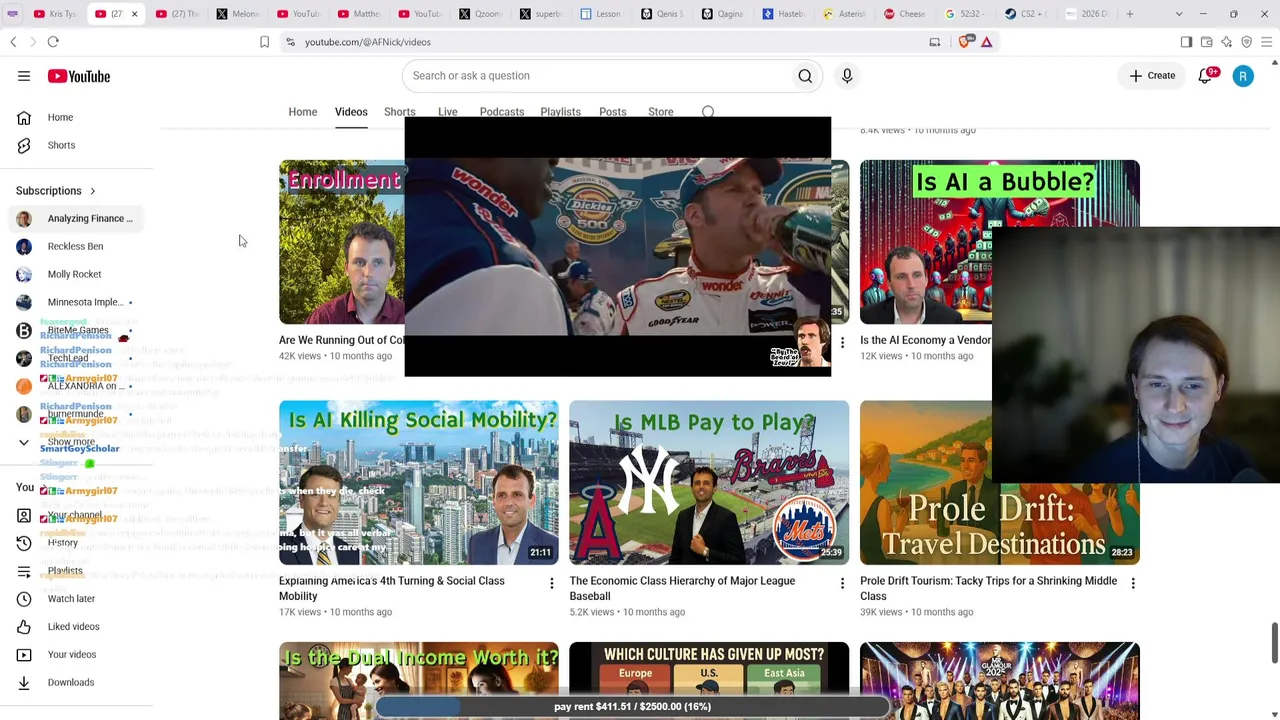
Task: Open 'Prole Drift: Travel Destinations' thumbnail
Action: click(x=1000, y=483)
